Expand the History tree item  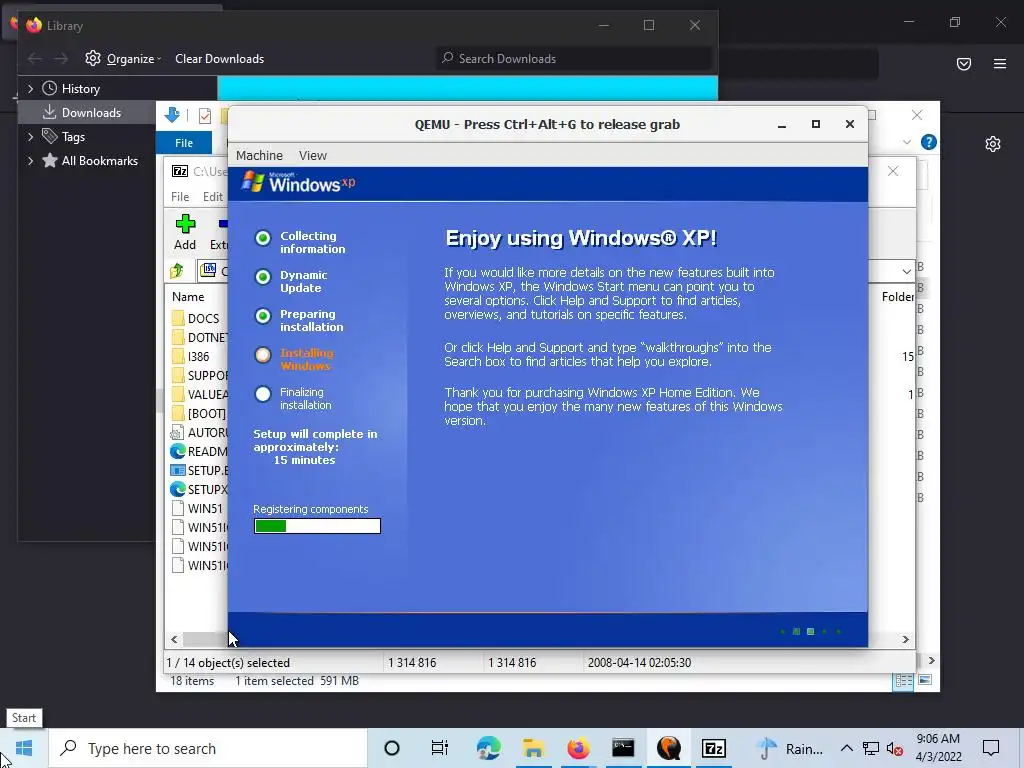[x=30, y=88]
